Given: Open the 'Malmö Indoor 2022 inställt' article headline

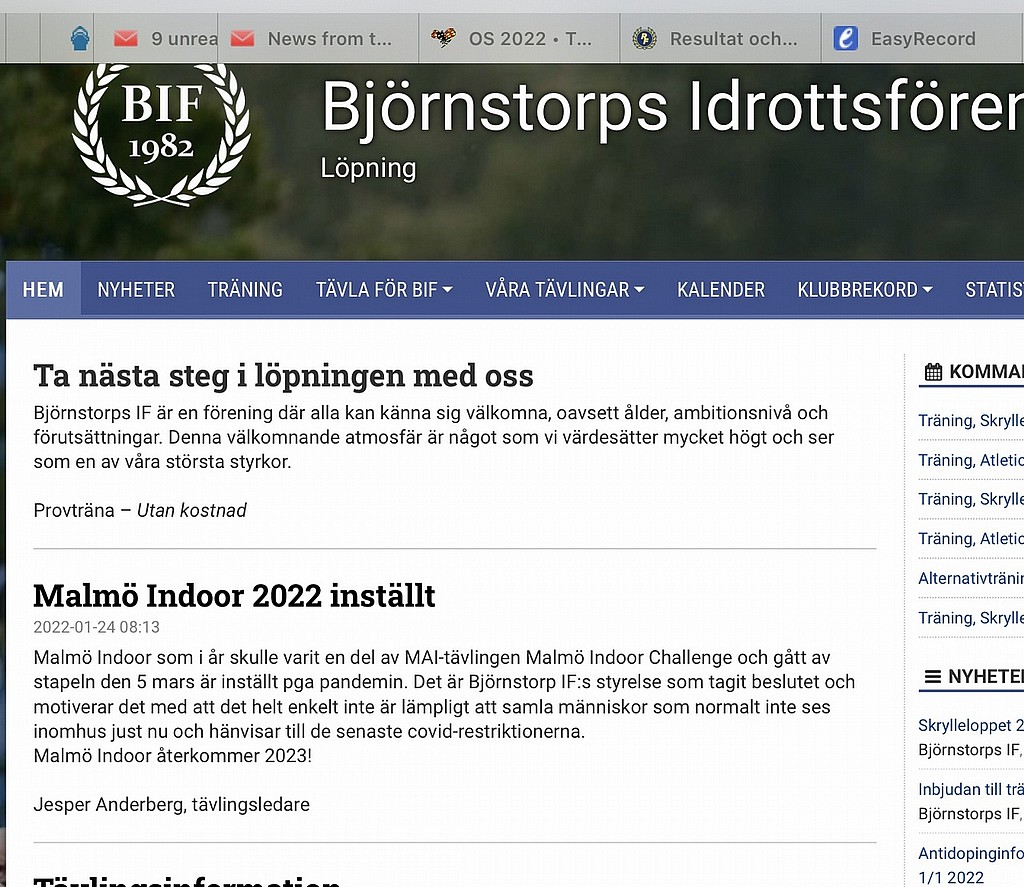Looking at the screenshot, I should click(x=234, y=596).
